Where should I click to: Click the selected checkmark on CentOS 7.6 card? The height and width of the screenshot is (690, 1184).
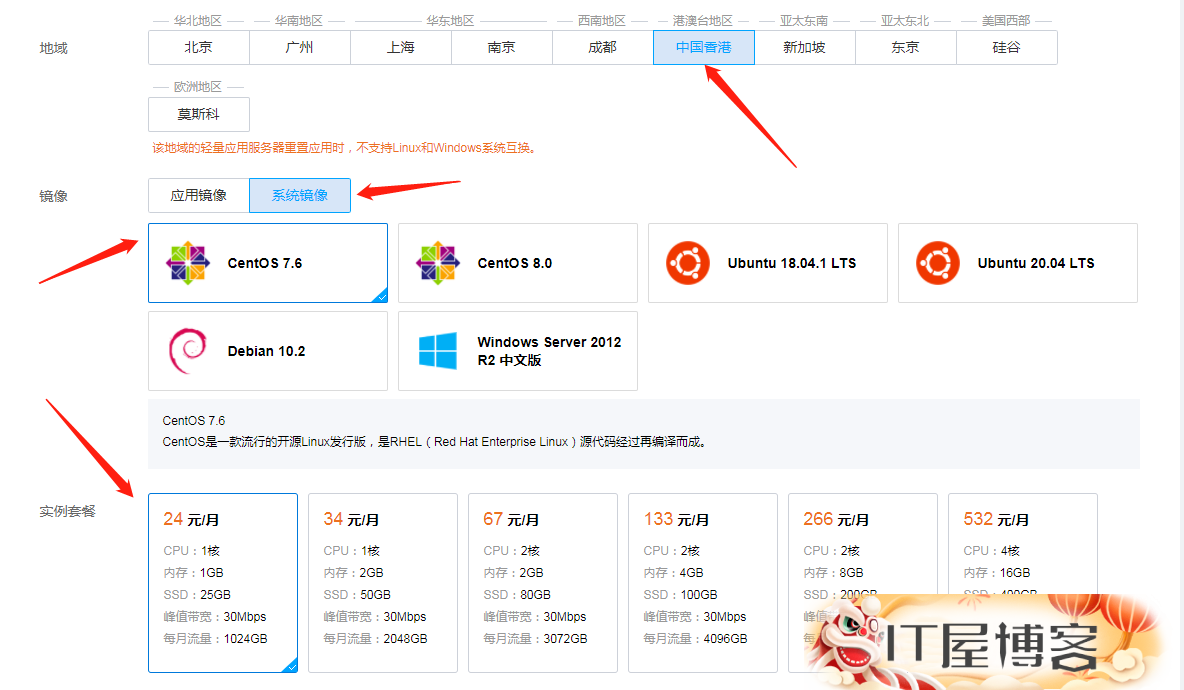(381, 296)
